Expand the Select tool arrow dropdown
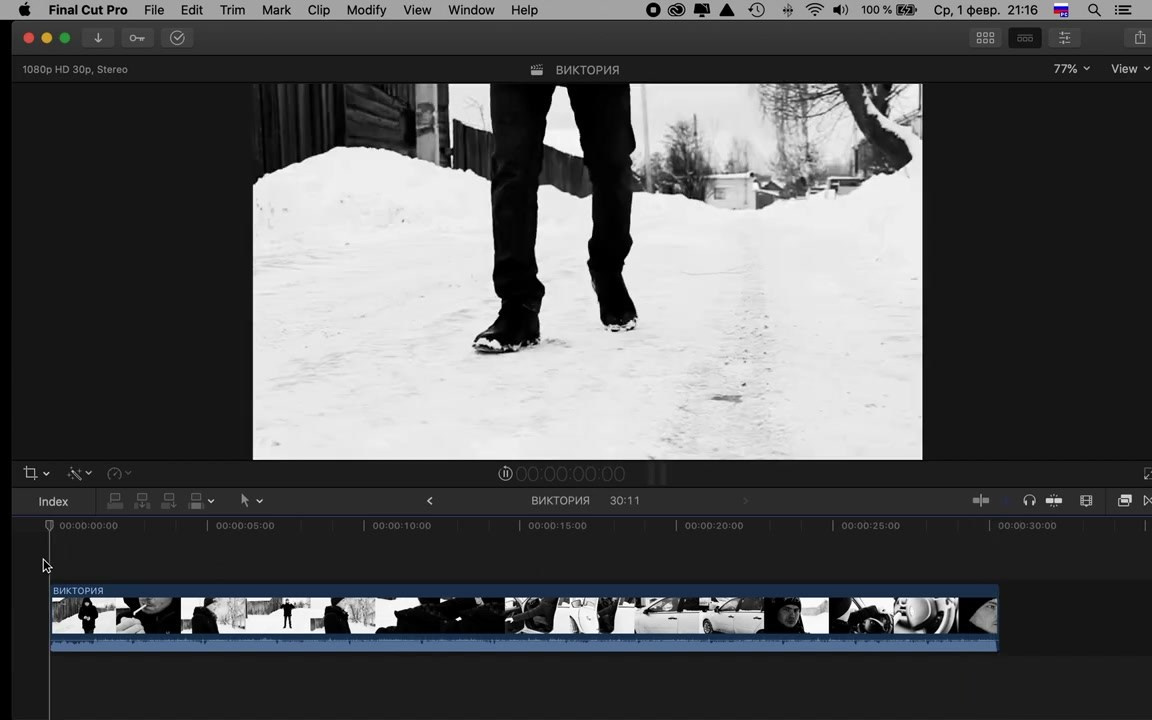The image size is (1152, 720). tap(251, 501)
